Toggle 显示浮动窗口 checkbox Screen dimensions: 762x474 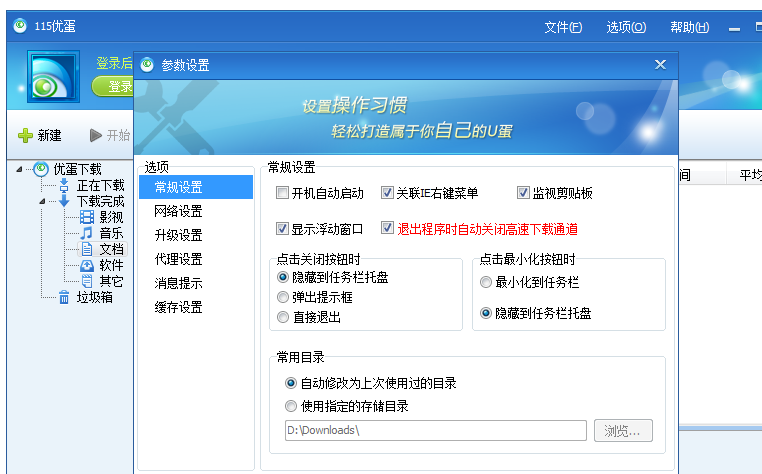[x=282, y=228]
